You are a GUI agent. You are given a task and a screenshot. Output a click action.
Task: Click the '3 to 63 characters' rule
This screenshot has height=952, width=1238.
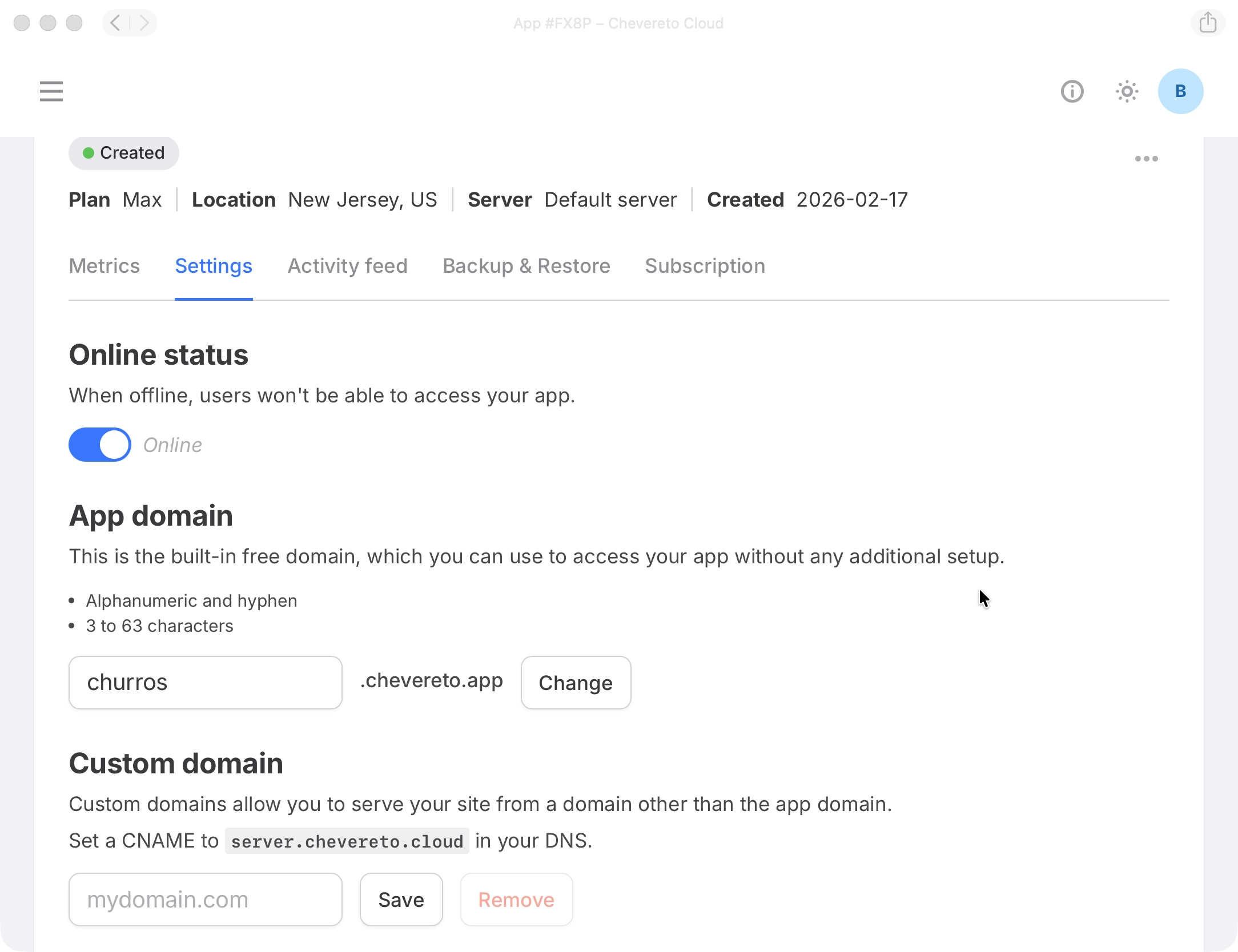[160, 626]
